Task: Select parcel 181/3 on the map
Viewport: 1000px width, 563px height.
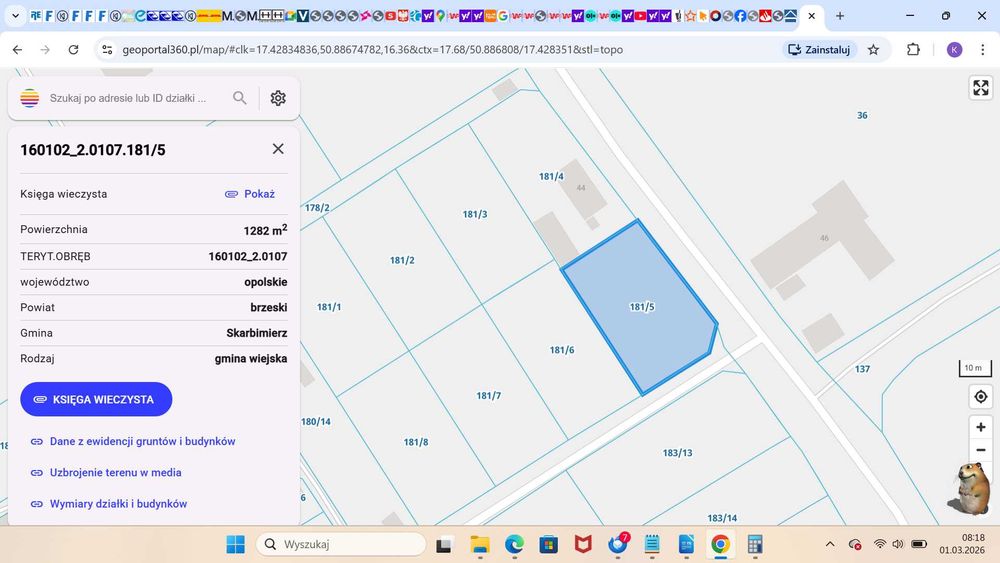Action: (x=474, y=214)
